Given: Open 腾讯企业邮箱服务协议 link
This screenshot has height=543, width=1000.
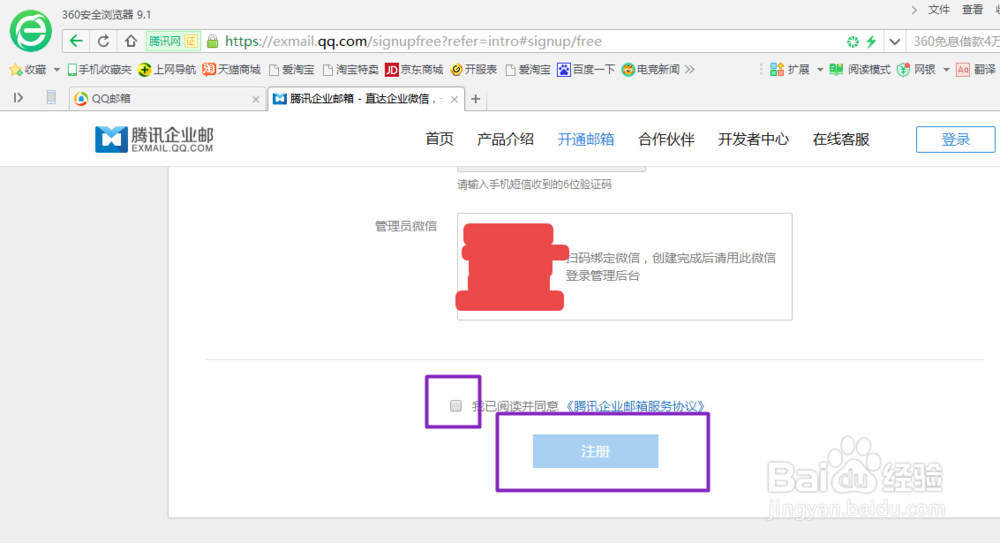Looking at the screenshot, I should (635, 406).
